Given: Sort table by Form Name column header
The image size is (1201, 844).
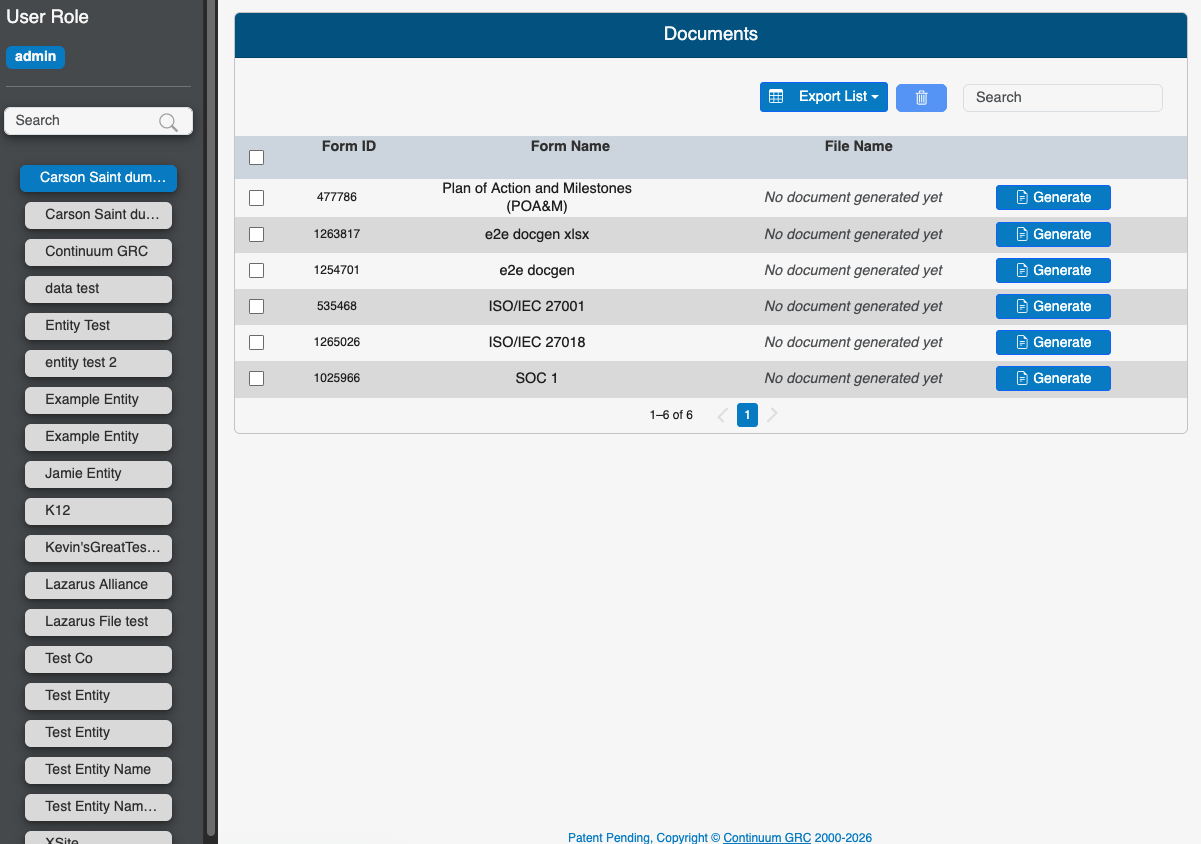Looking at the screenshot, I should pyautogui.click(x=570, y=146).
